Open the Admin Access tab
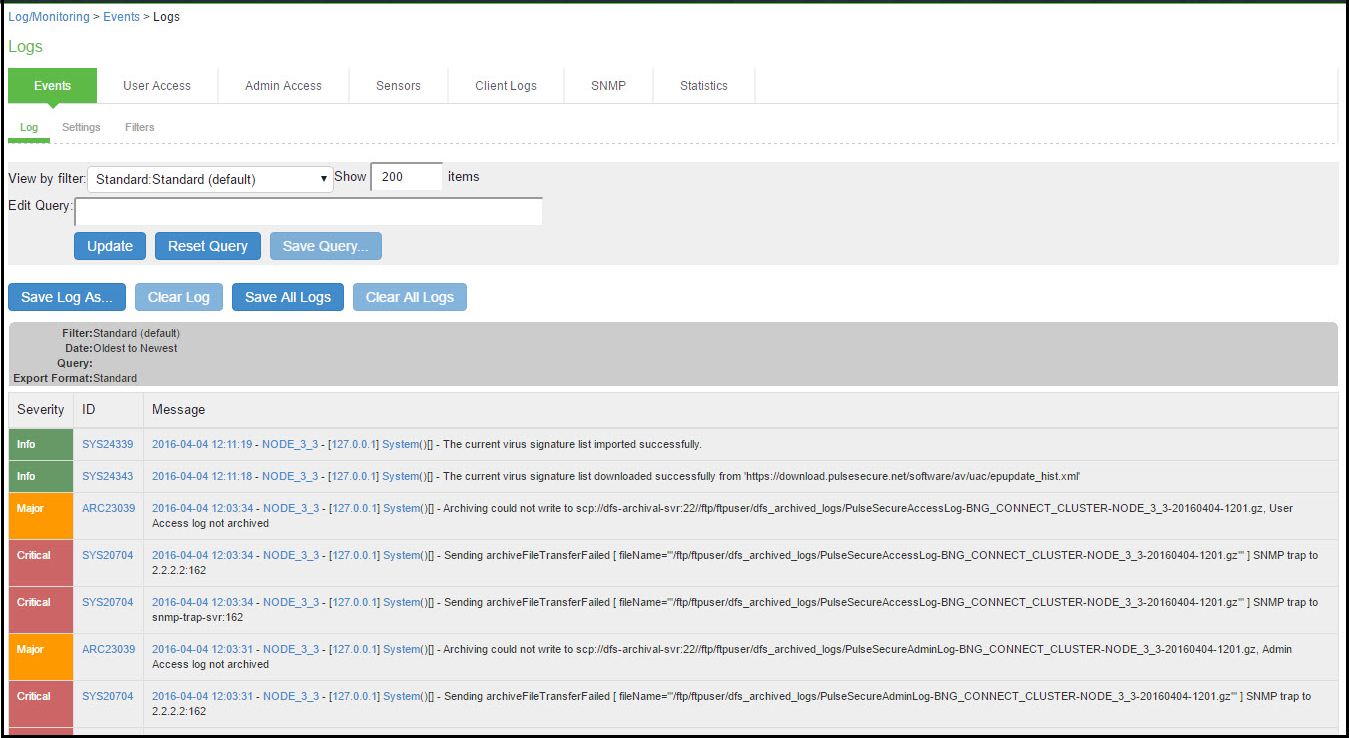The width and height of the screenshot is (1349, 738). [x=283, y=86]
